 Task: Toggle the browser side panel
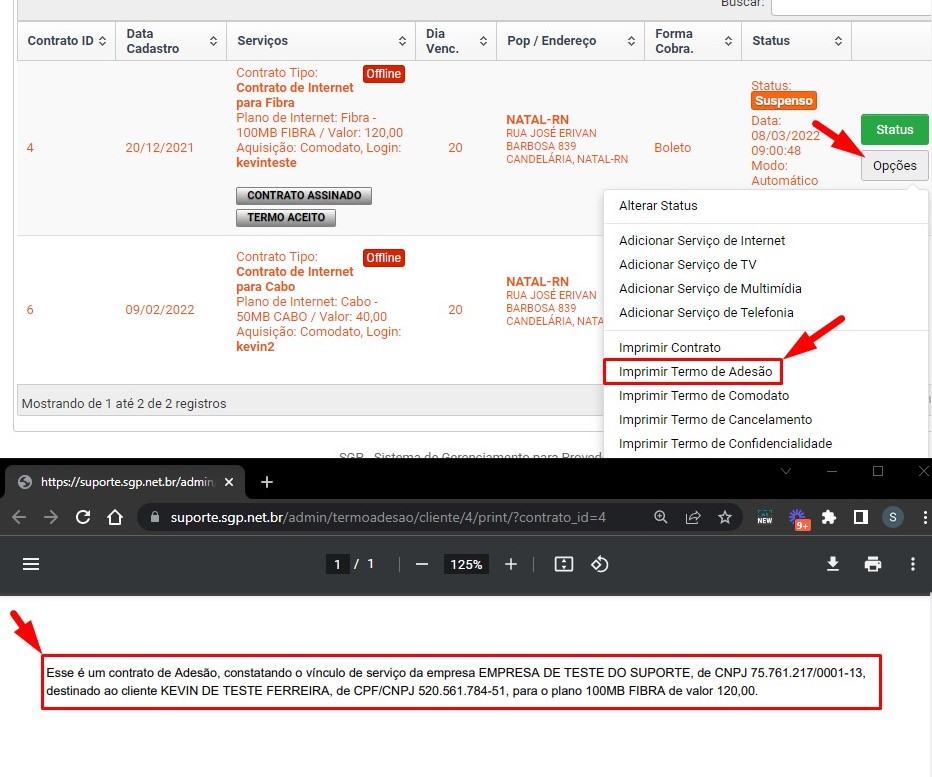(x=860, y=517)
